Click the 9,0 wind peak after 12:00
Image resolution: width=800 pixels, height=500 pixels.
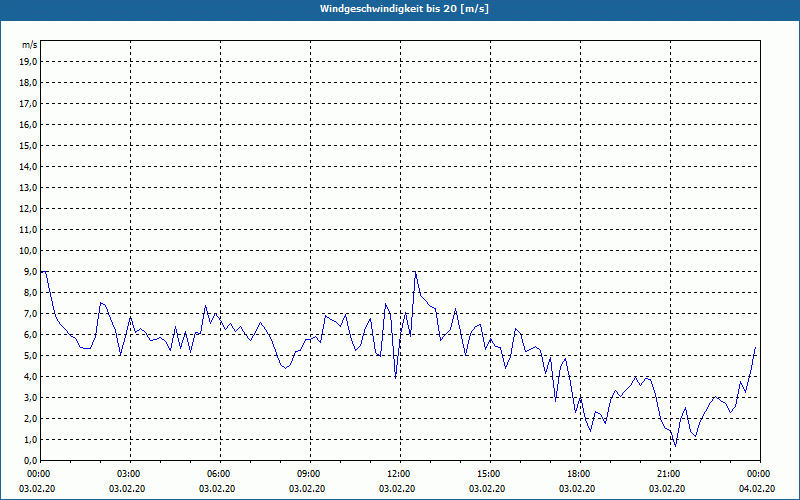pos(415,272)
